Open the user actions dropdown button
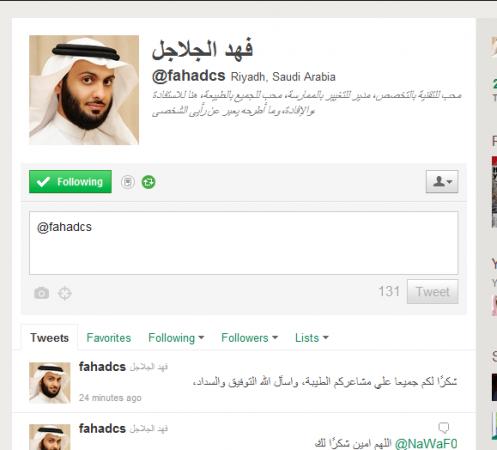This screenshot has width=497, height=450. pyautogui.click(x=442, y=182)
